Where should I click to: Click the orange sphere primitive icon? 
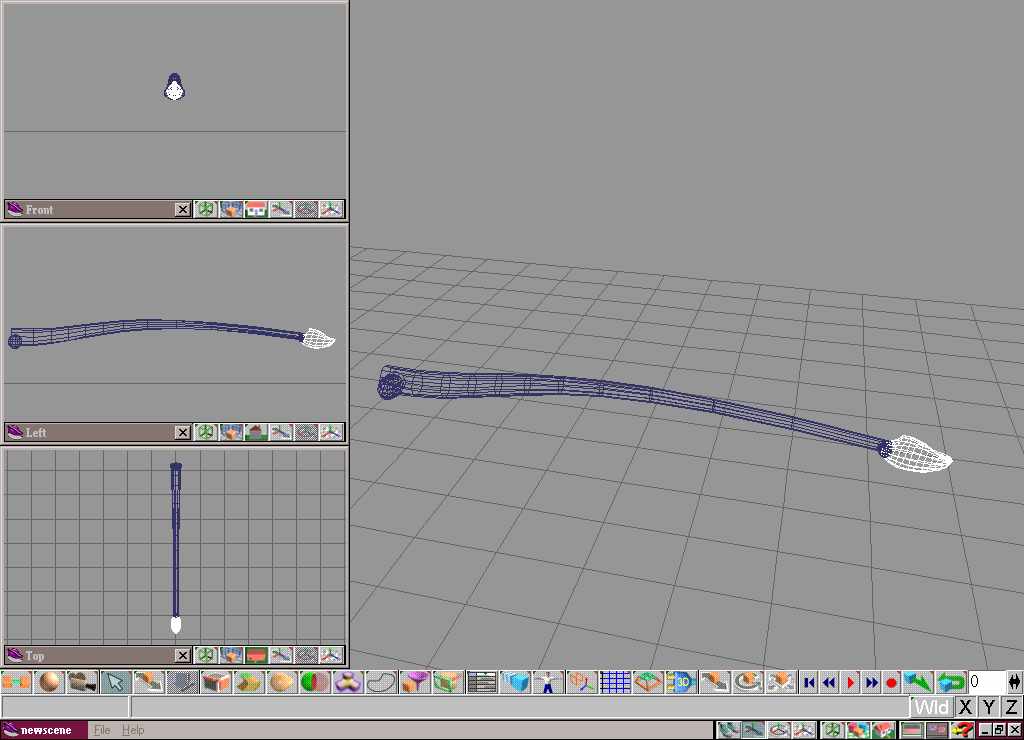[x=49, y=683]
